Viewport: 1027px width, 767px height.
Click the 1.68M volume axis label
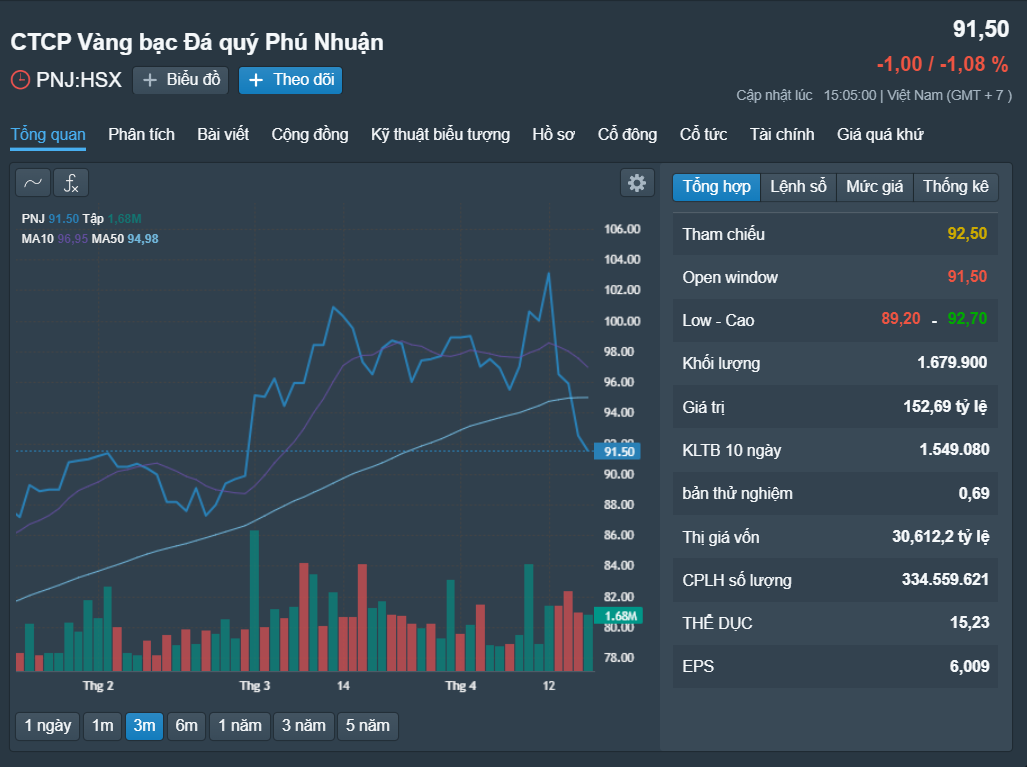pyautogui.click(x=618, y=616)
